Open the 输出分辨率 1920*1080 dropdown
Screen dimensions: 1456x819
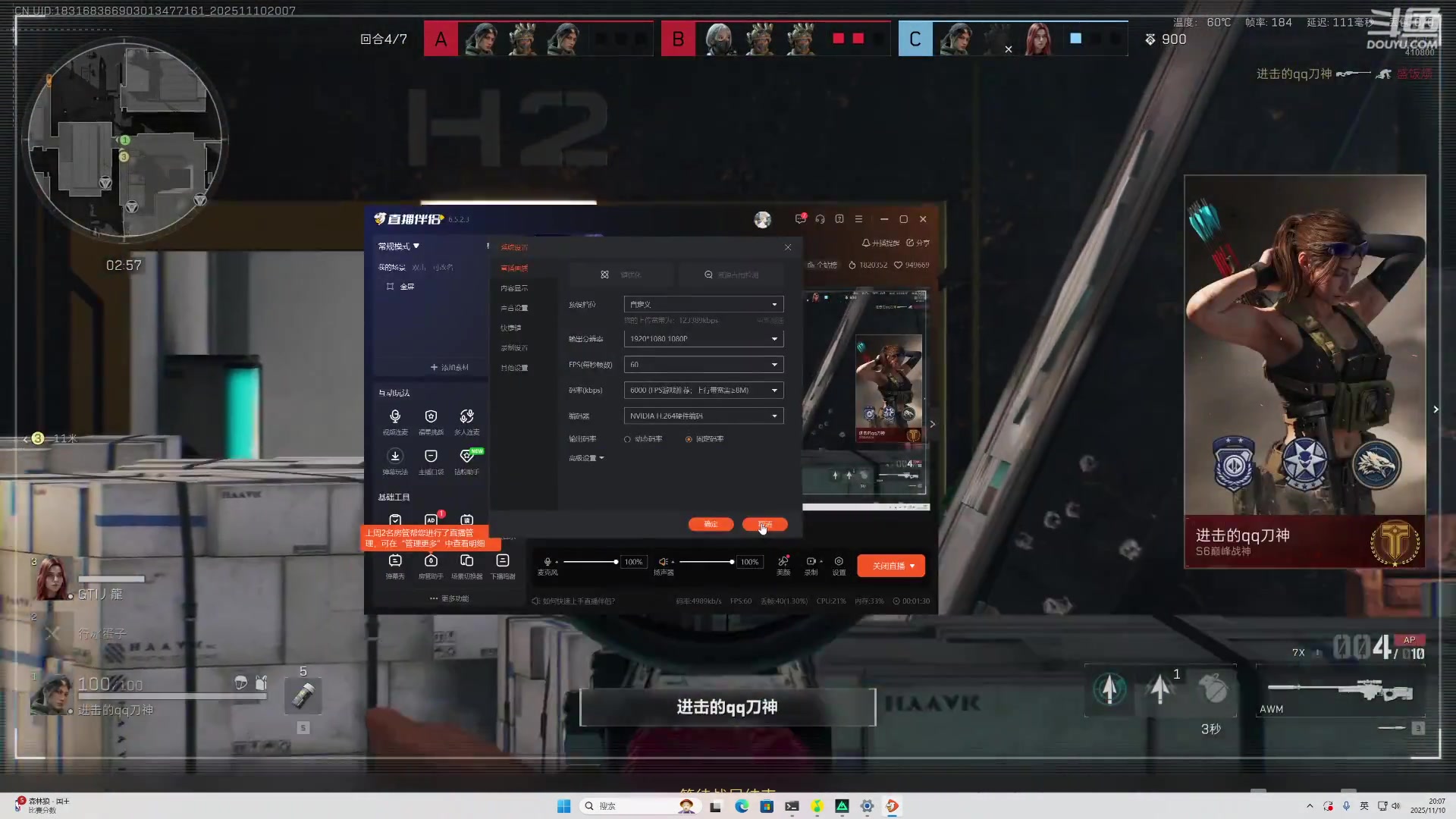tap(703, 339)
